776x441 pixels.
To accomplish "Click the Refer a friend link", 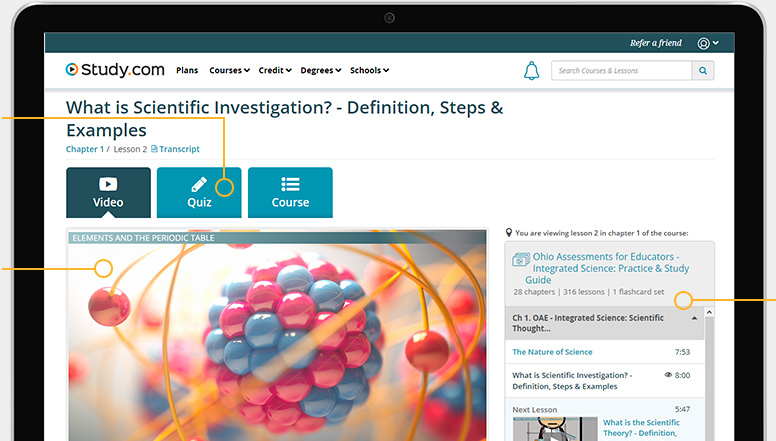I will (656, 44).
